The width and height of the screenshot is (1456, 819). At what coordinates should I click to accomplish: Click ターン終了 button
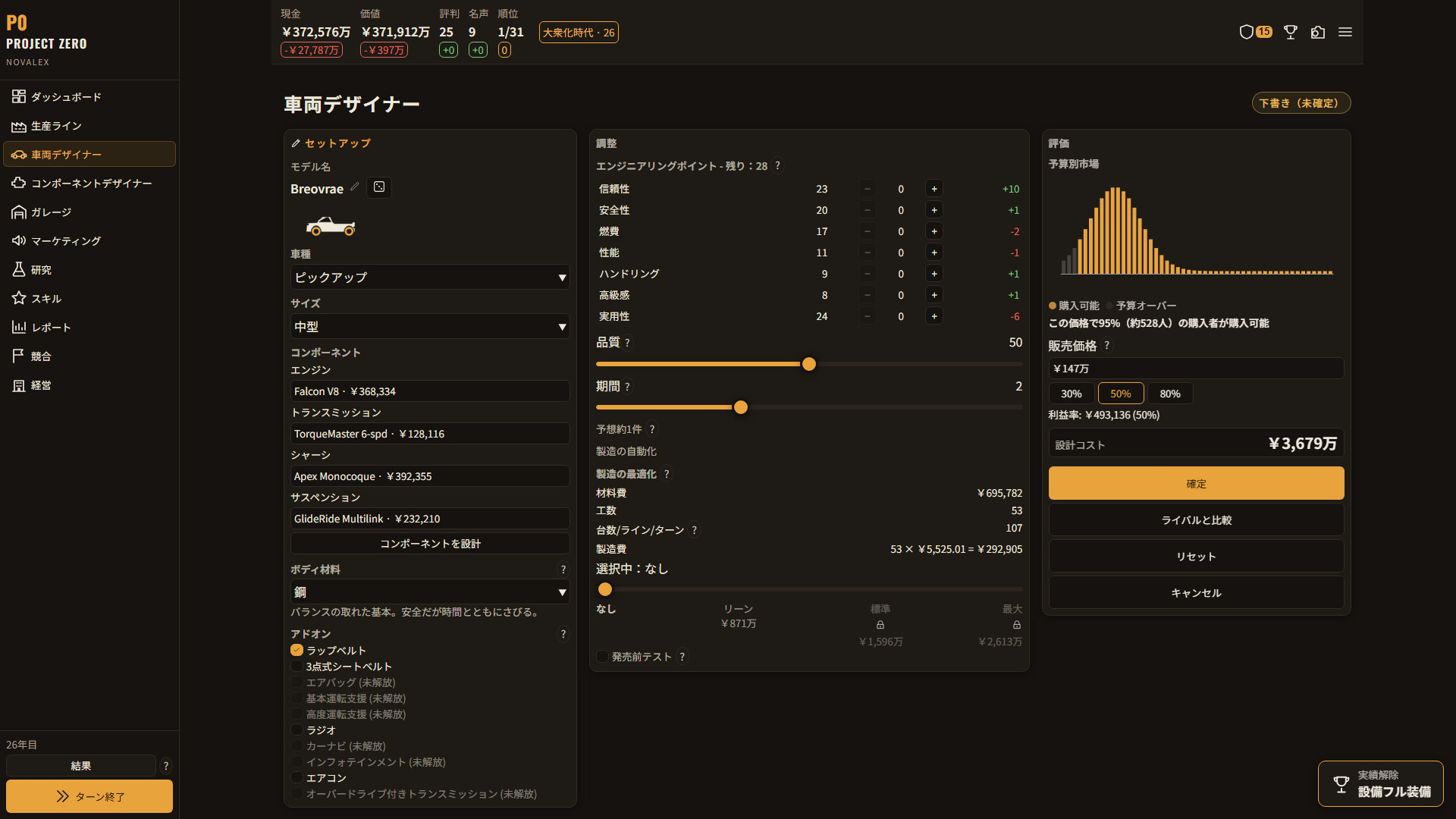89,796
